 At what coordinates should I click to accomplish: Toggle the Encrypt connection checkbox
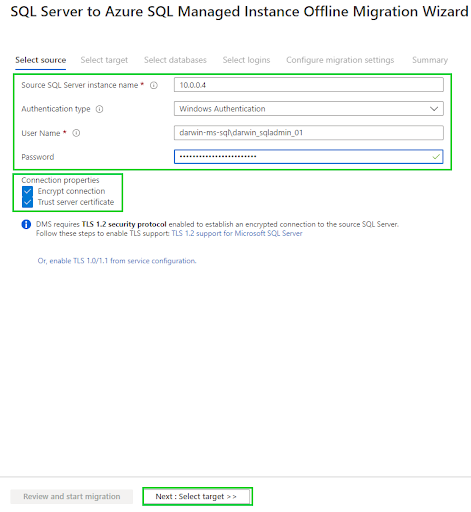click(27, 191)
